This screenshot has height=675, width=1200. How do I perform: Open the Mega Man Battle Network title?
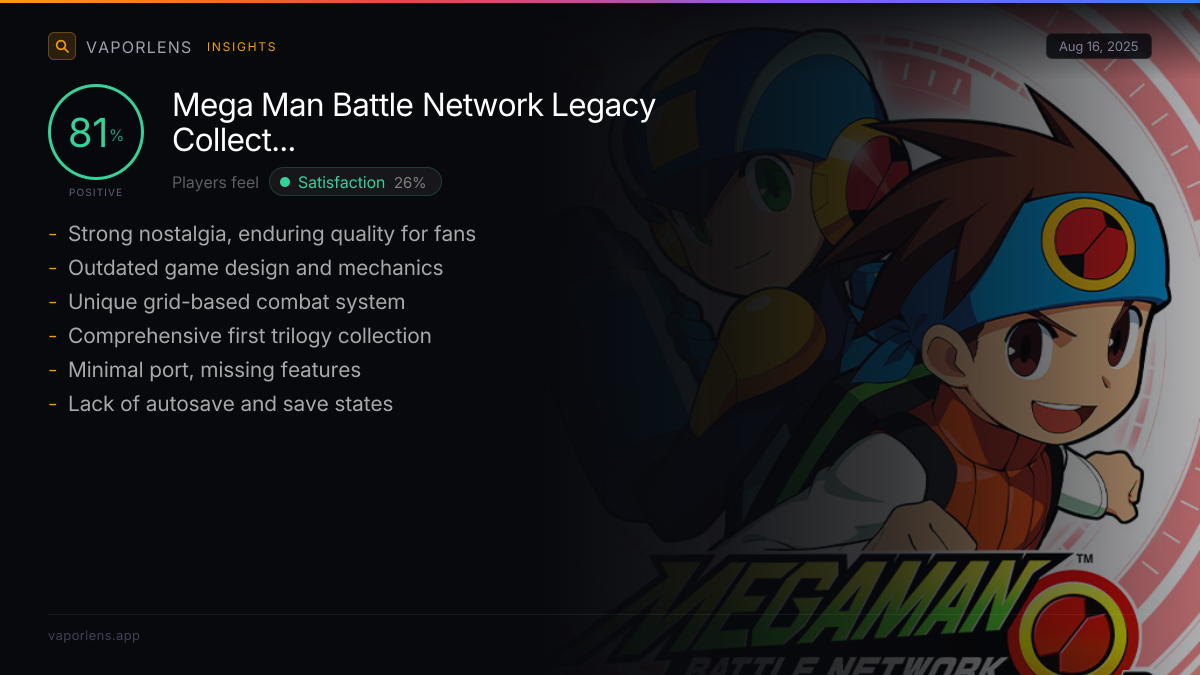414,123
